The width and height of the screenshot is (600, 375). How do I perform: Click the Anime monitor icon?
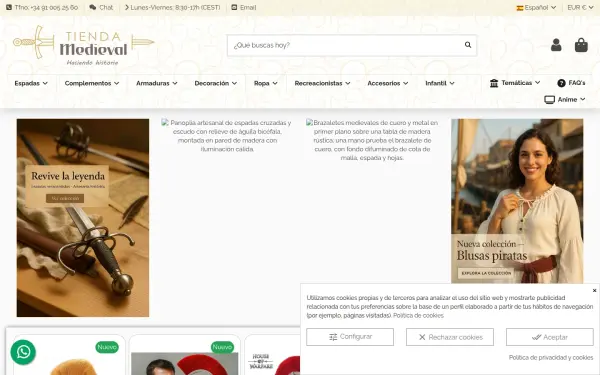pos(549,100)
